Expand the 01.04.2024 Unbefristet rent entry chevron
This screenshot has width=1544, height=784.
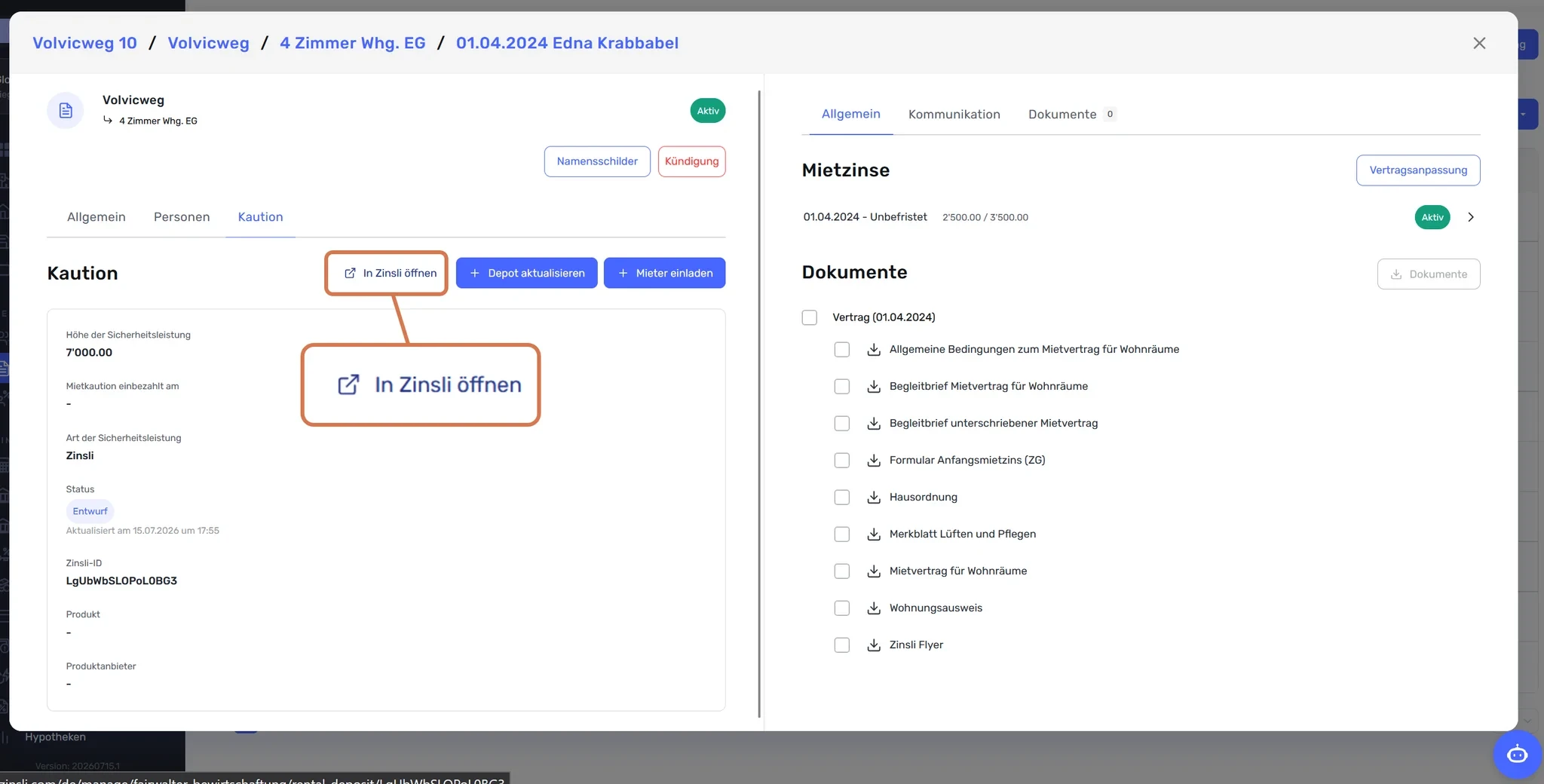pyautogui.click(x=1471, y=217)
